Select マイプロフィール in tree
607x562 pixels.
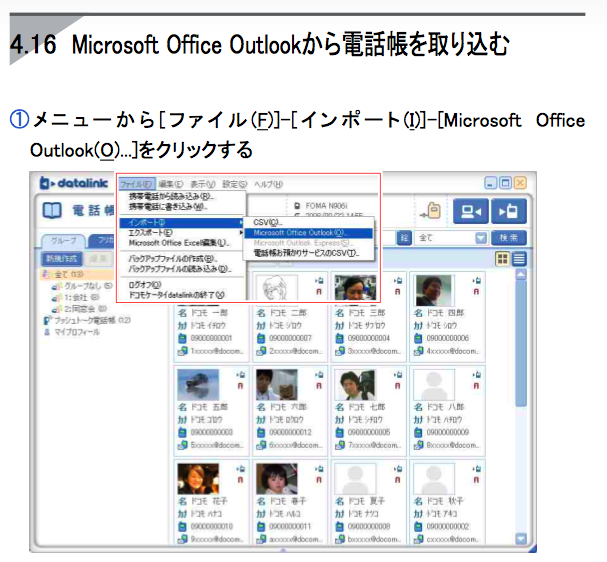77,332
